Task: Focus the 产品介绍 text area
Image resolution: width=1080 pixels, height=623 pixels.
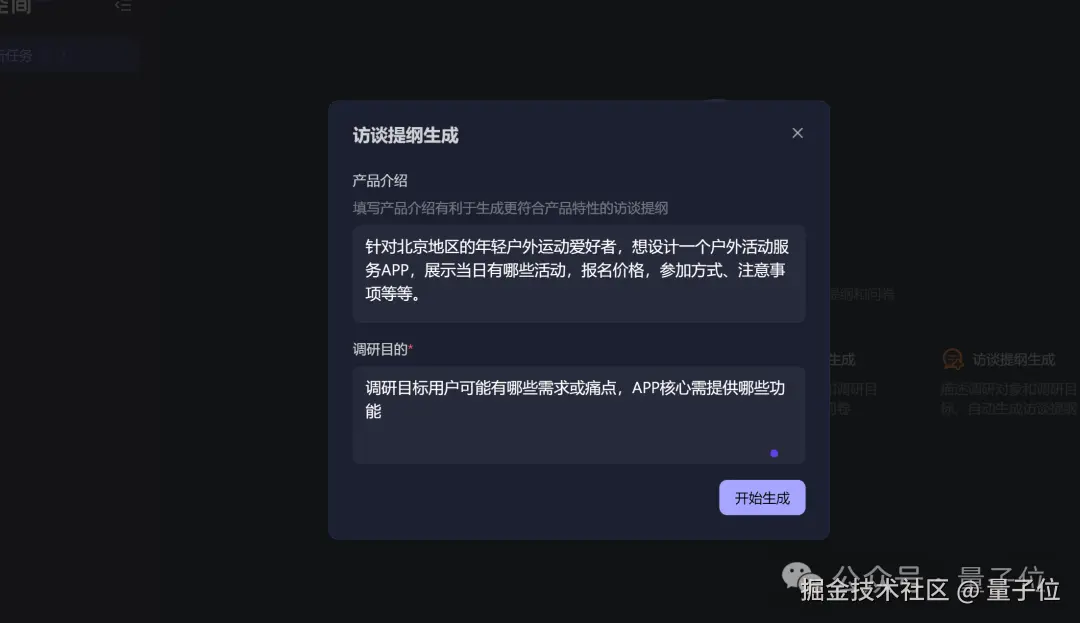Action: tap(579, 273)
